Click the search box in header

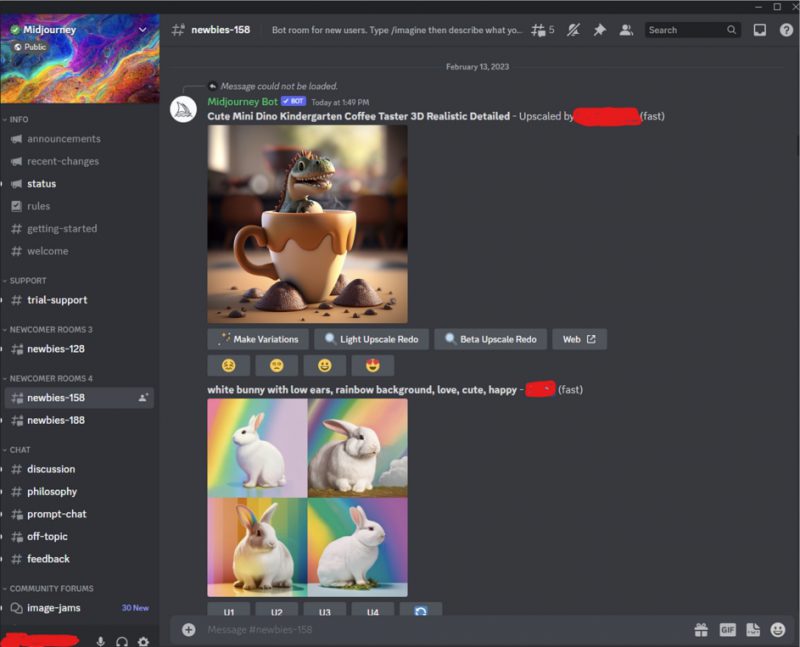coord(690,30)
